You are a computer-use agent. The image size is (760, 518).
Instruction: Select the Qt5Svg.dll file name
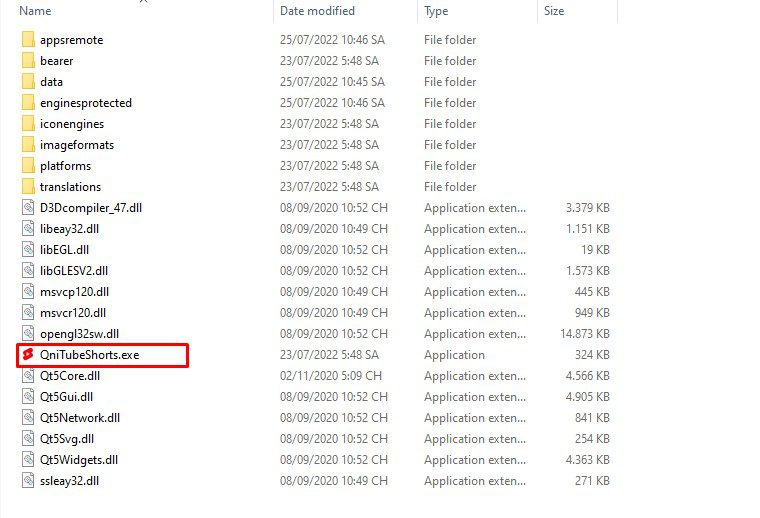pyautogui.click(x=67, y=439)
